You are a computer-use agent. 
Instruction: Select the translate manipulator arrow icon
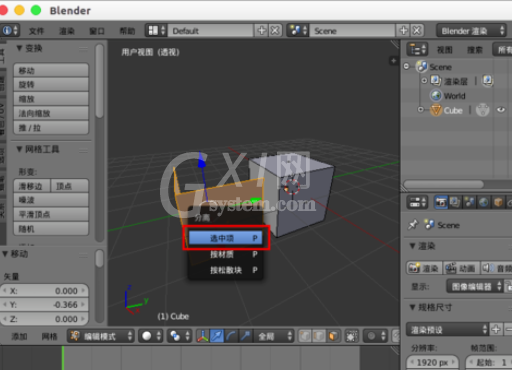tap(217, 336)
